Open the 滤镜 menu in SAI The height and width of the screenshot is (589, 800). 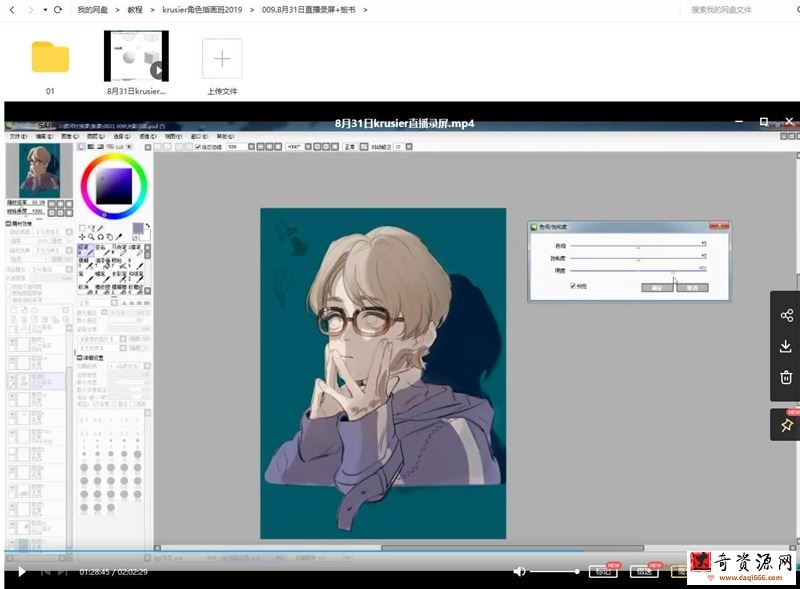pos(147,136)
